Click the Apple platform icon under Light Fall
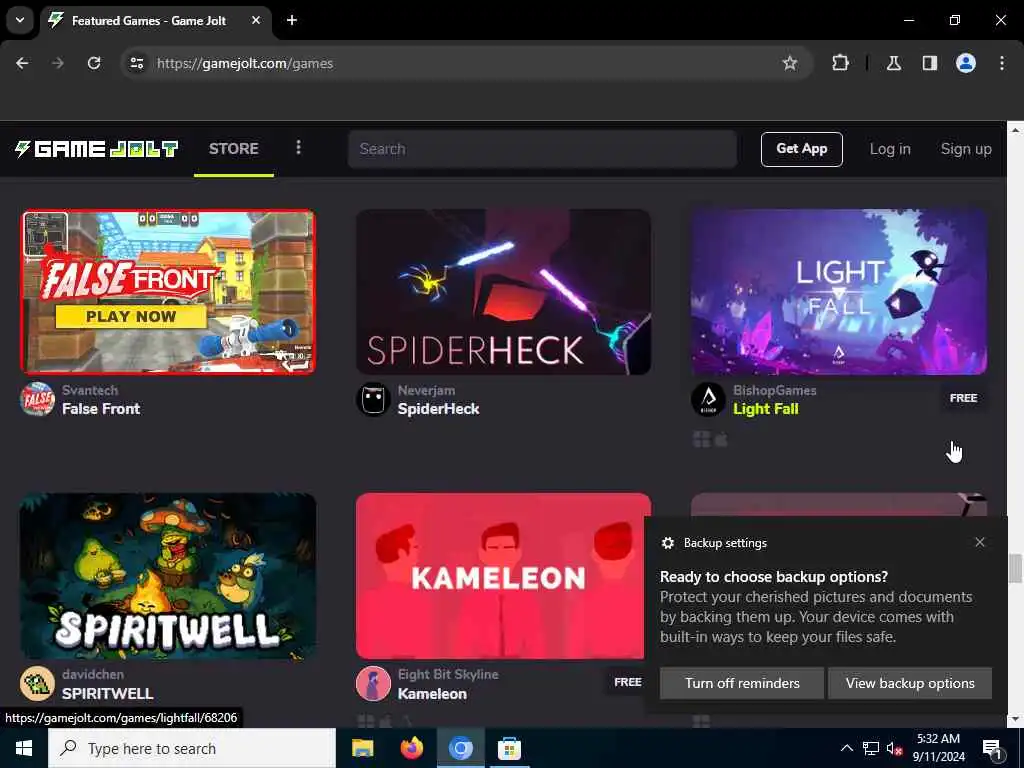The height and width of the screenshot is (768, 1024). 721,440
